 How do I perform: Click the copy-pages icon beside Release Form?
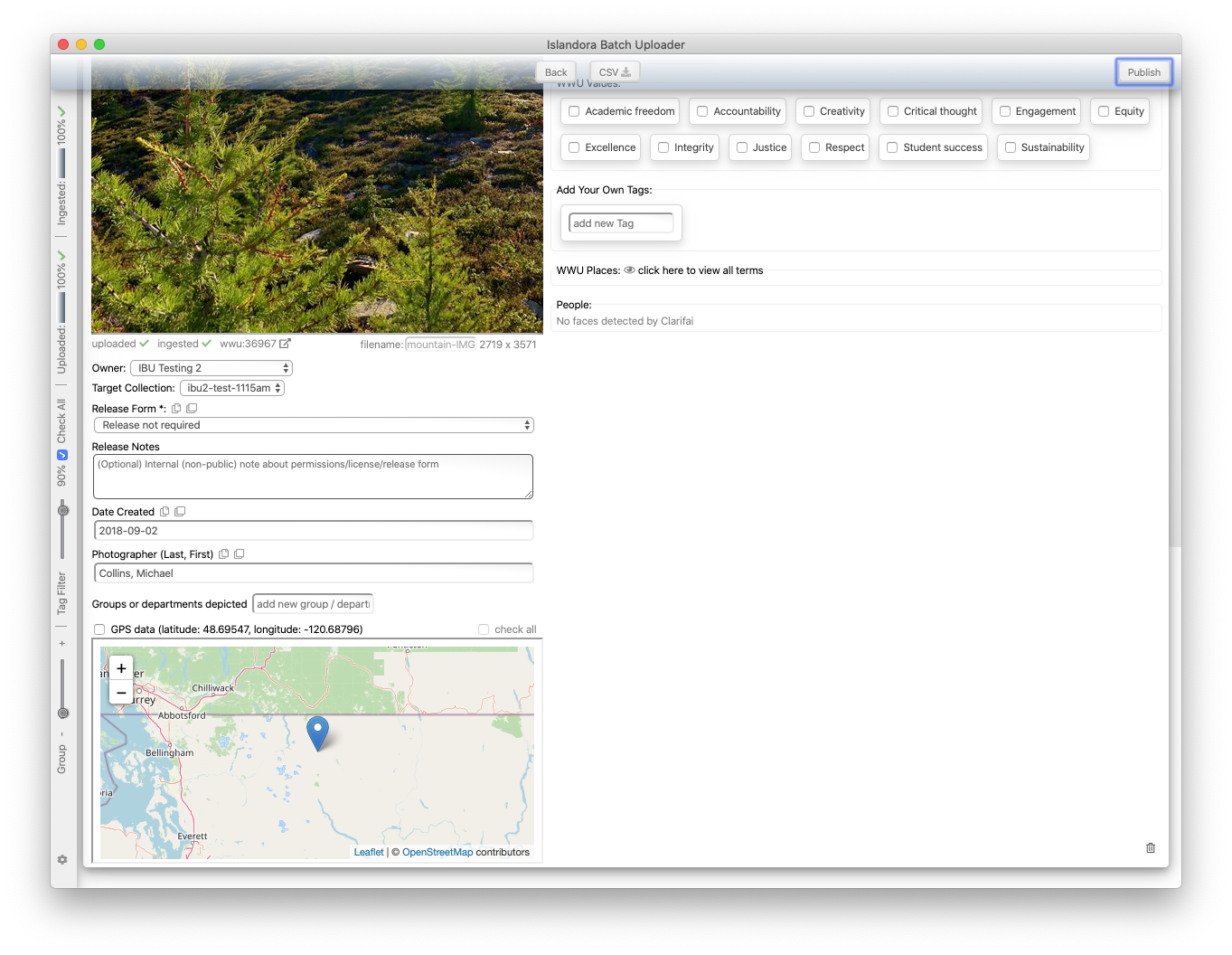pyautogui.click(x=176, y=409)
